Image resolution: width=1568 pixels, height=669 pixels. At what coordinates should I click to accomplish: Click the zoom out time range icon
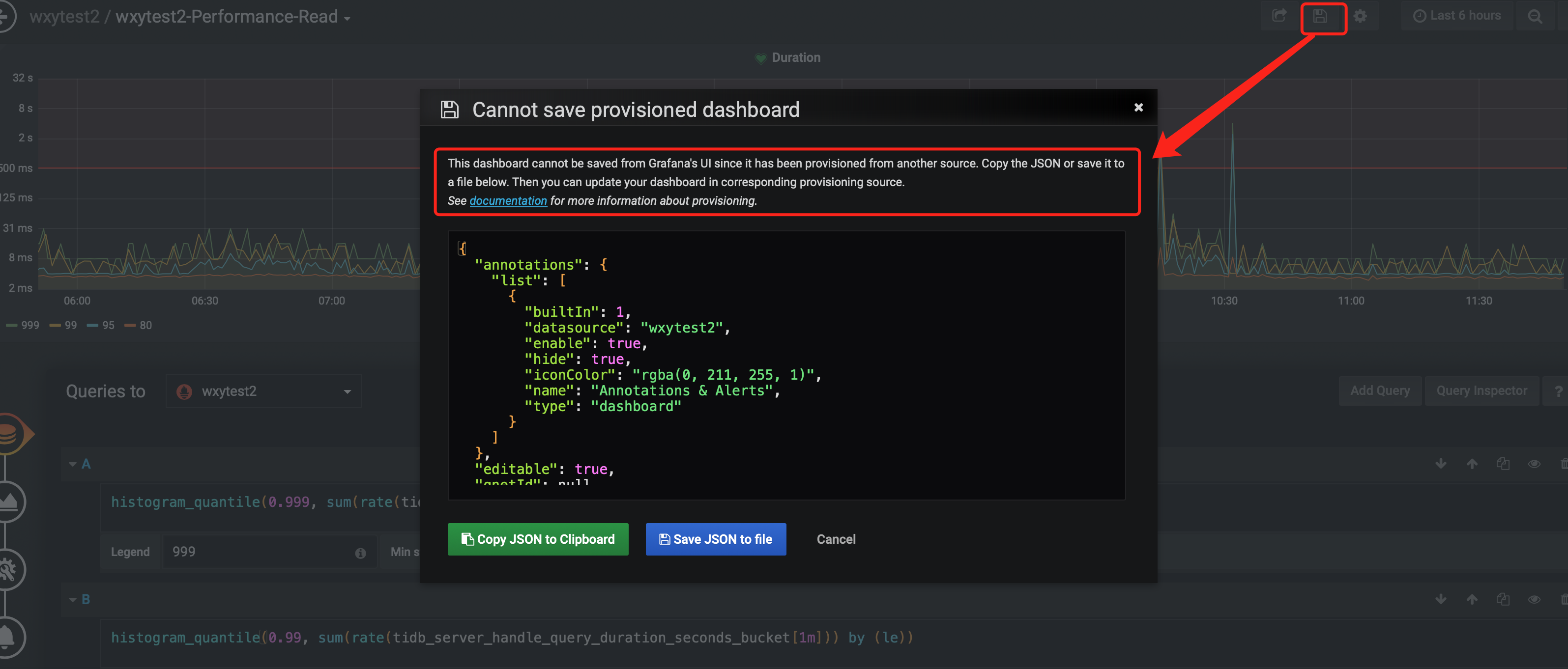(x=1535, y=16)
